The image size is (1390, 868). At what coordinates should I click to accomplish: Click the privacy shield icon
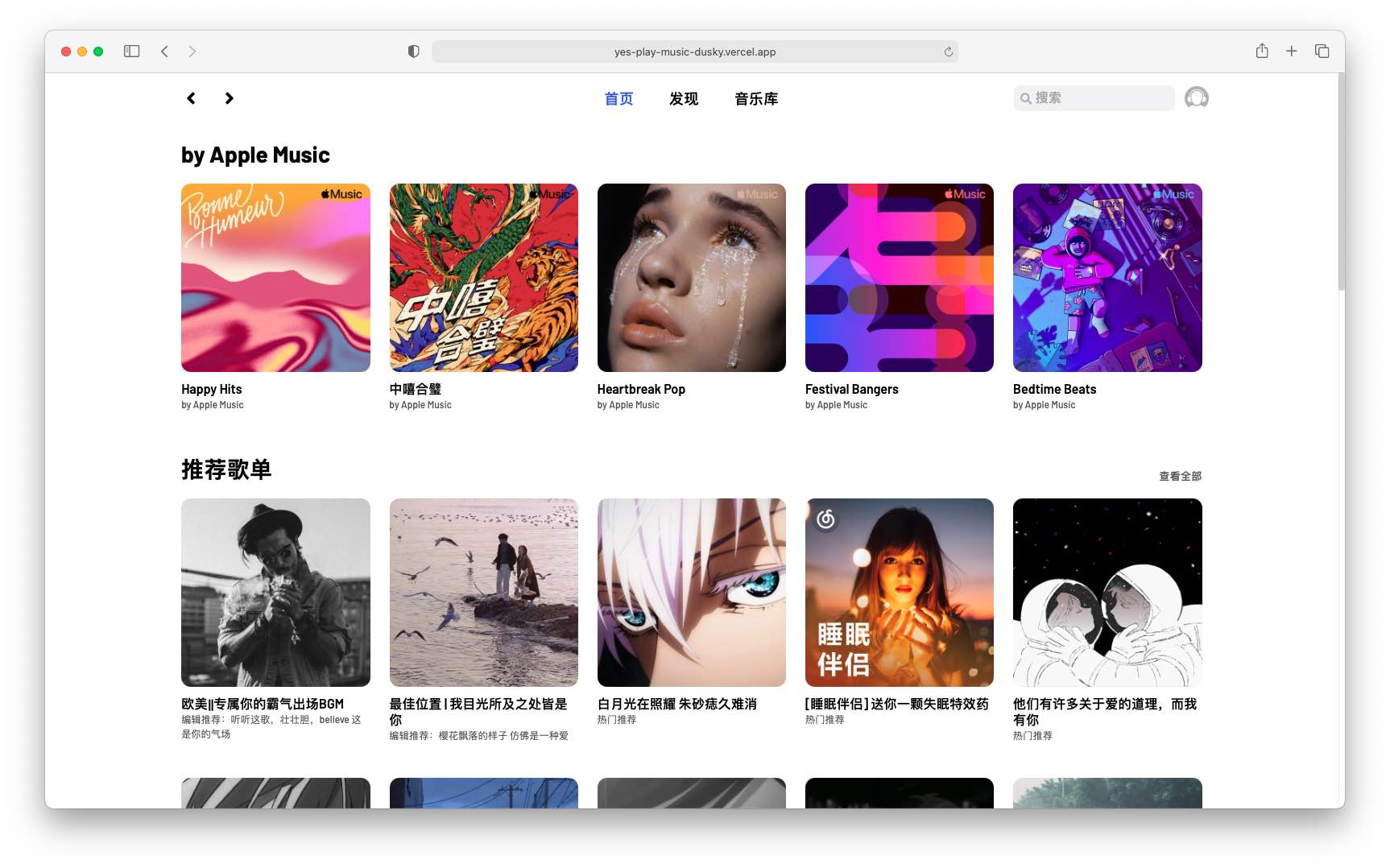coord(414,52)
